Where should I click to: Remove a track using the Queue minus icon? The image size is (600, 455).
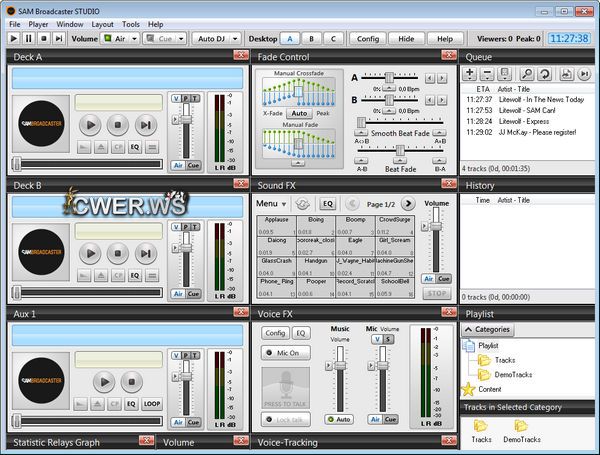click(487, 73)
